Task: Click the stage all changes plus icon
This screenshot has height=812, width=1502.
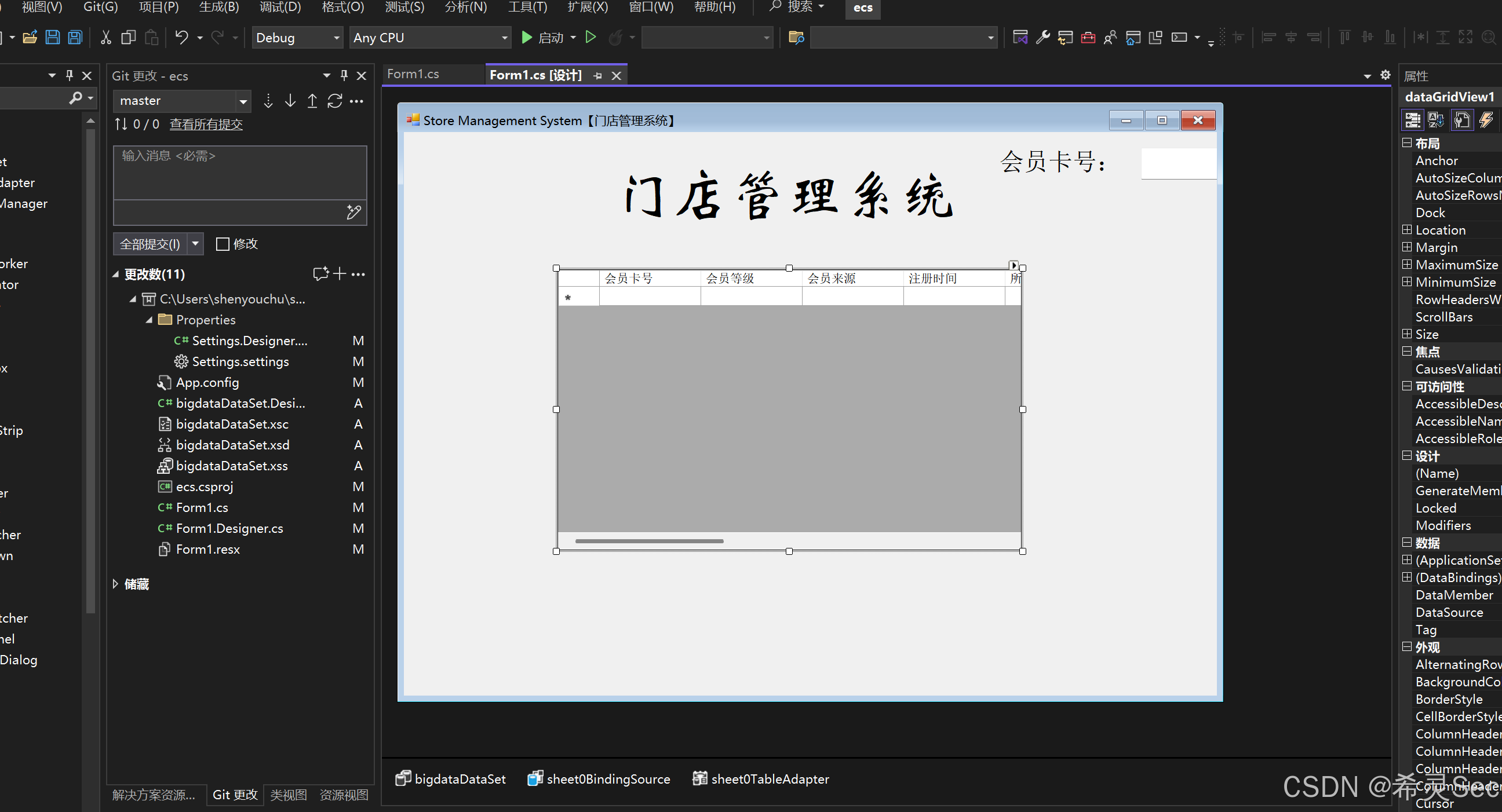Action: 340,273
